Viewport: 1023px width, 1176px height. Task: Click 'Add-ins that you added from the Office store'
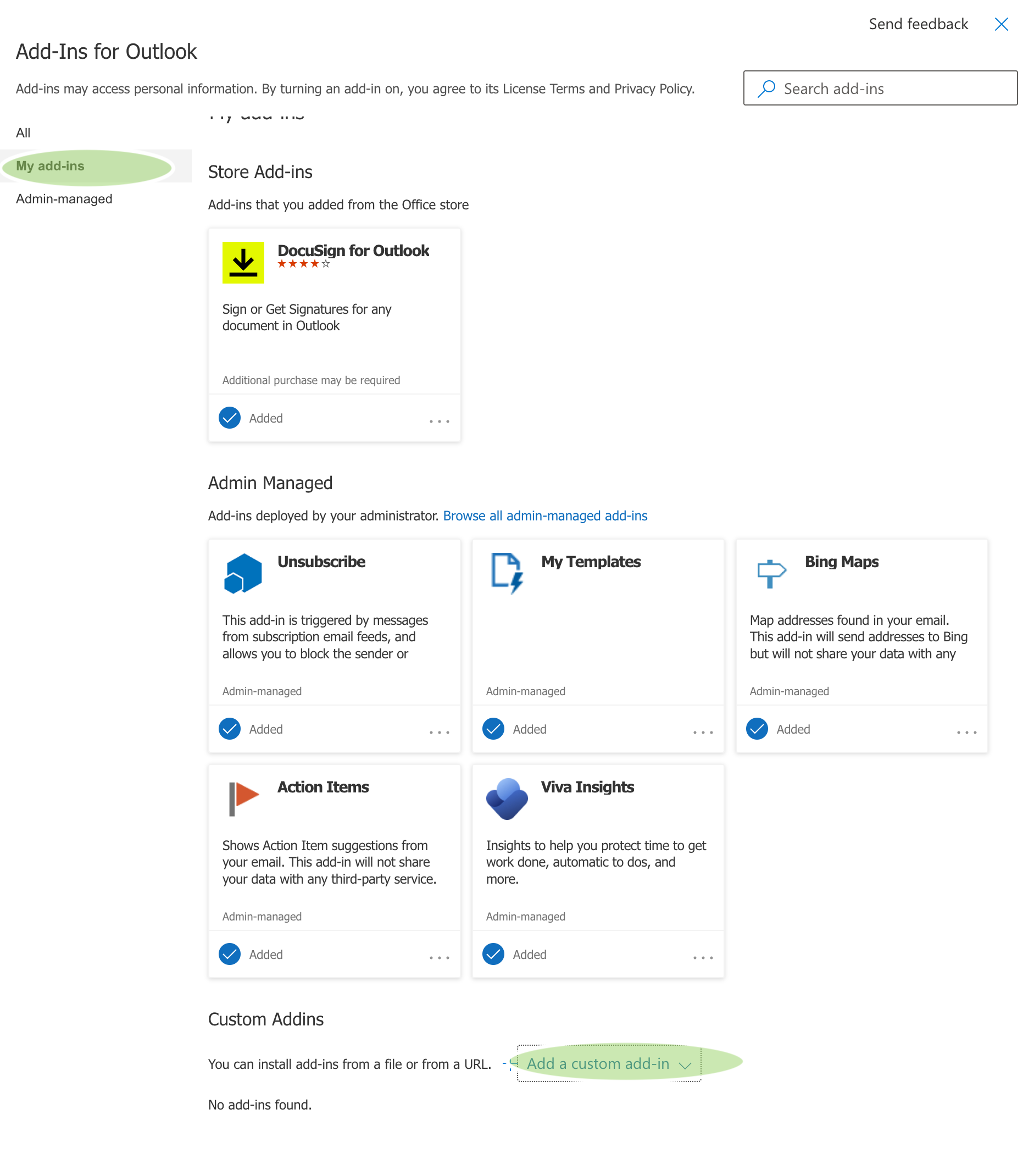(x=338, y=204)
